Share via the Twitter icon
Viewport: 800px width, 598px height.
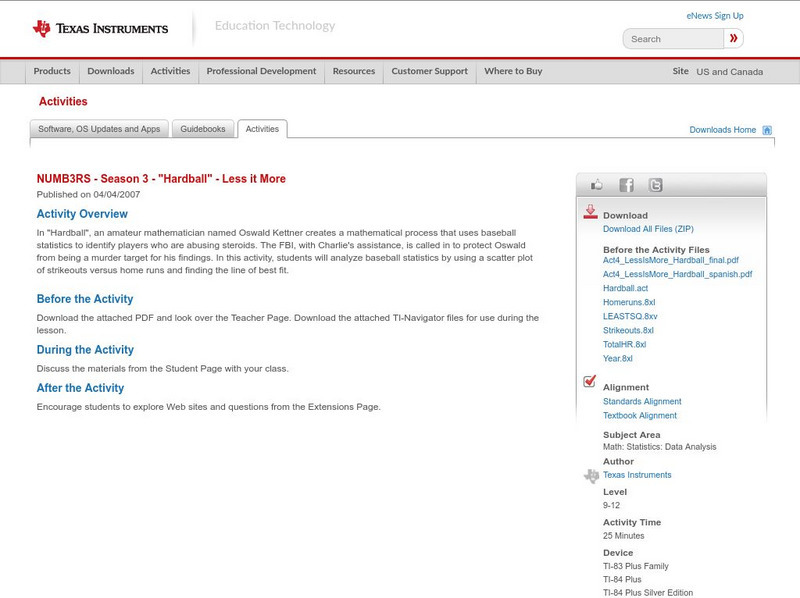[x=655, y=185]
